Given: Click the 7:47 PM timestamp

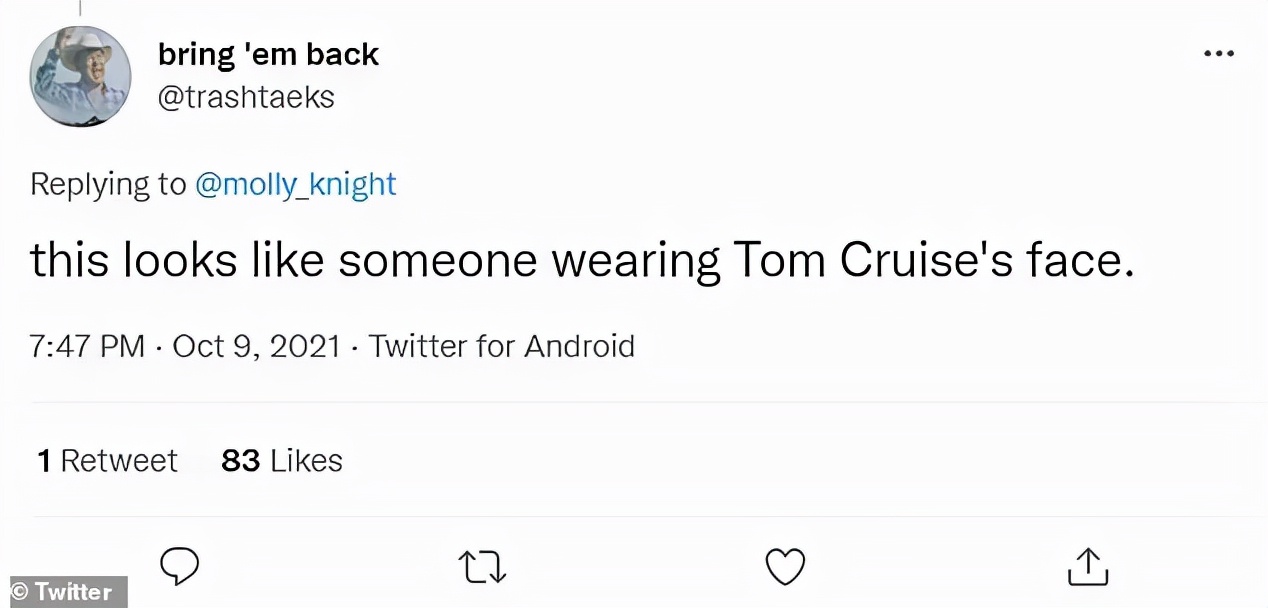Looking at the screenshot, I should [88, 347].
